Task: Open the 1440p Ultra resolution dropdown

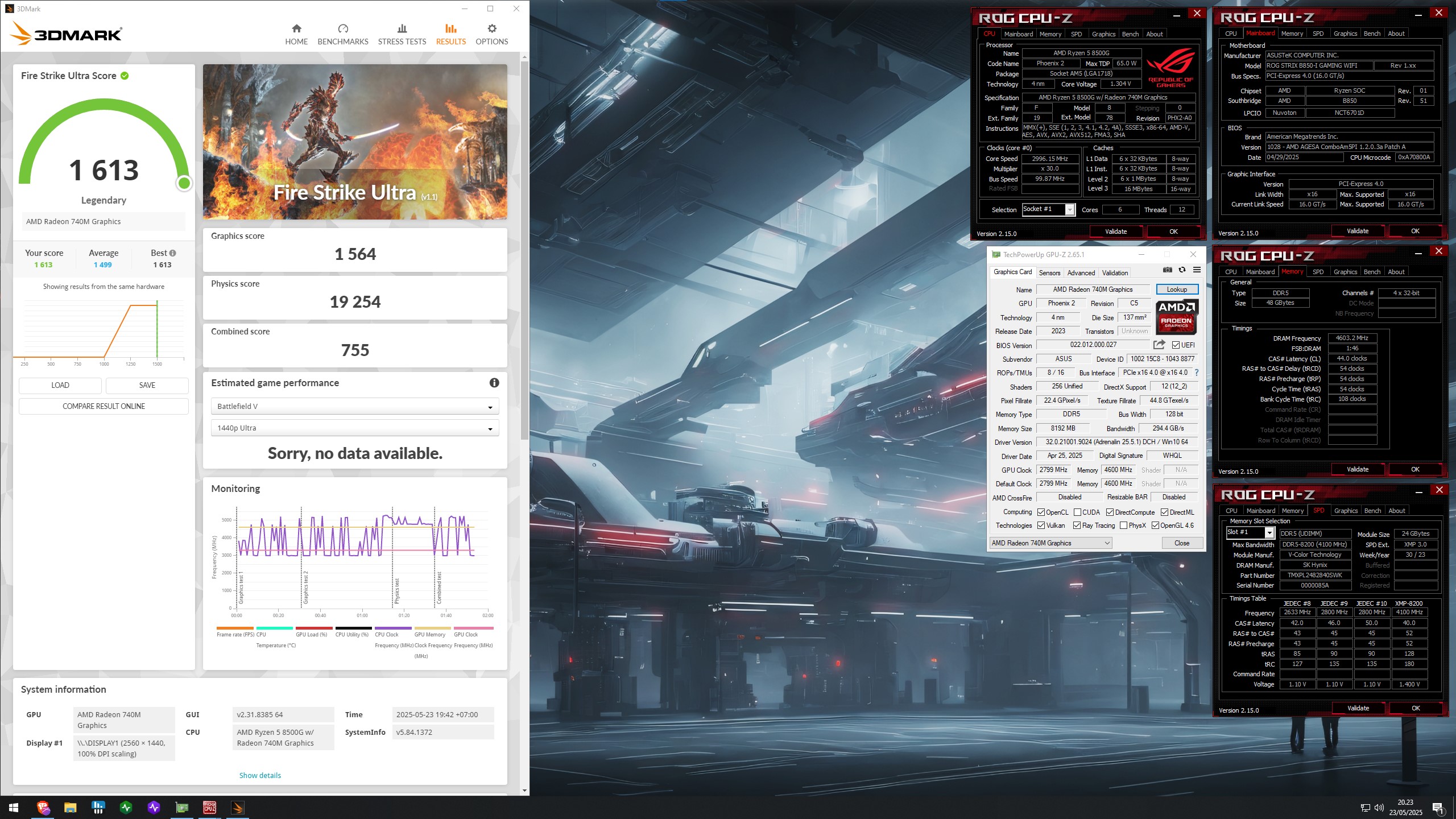Action: tap(355, 428)
